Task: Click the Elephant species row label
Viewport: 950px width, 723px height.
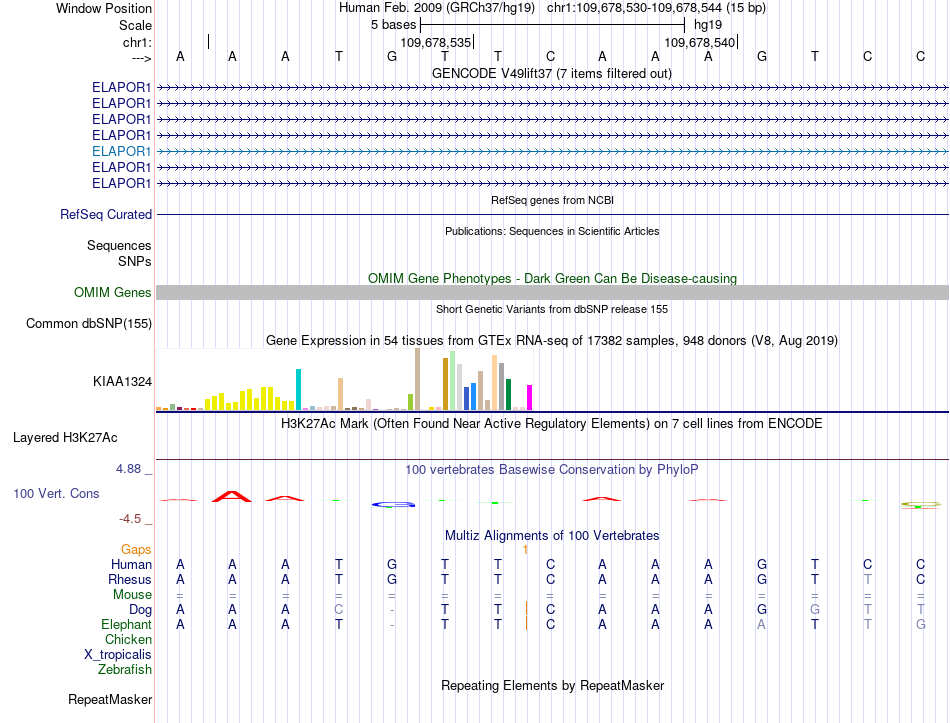Action: (x=126, y=625)
